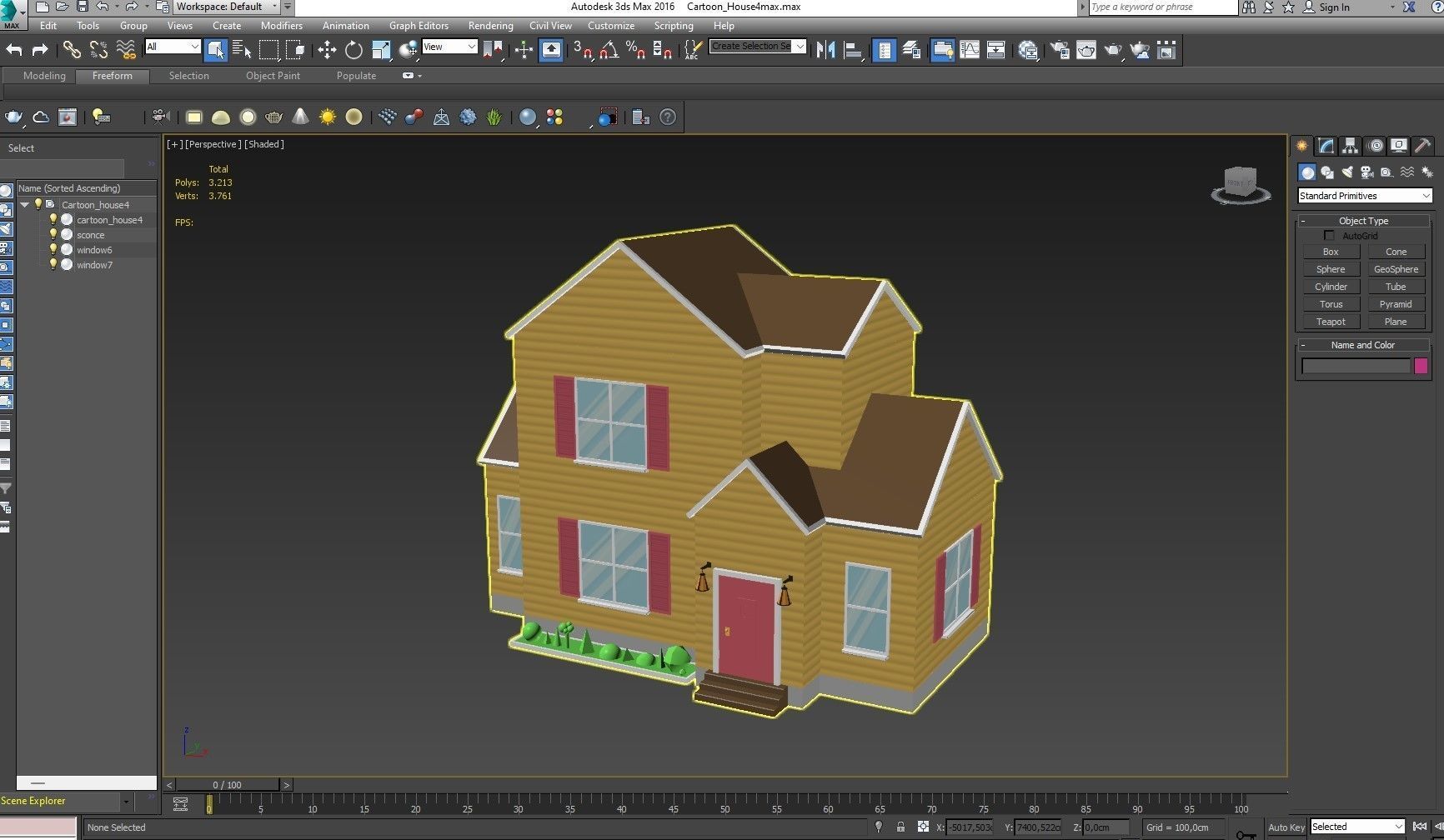
Task: Switch to the Motion command panel tab
Action: (x=1376, y=146)
